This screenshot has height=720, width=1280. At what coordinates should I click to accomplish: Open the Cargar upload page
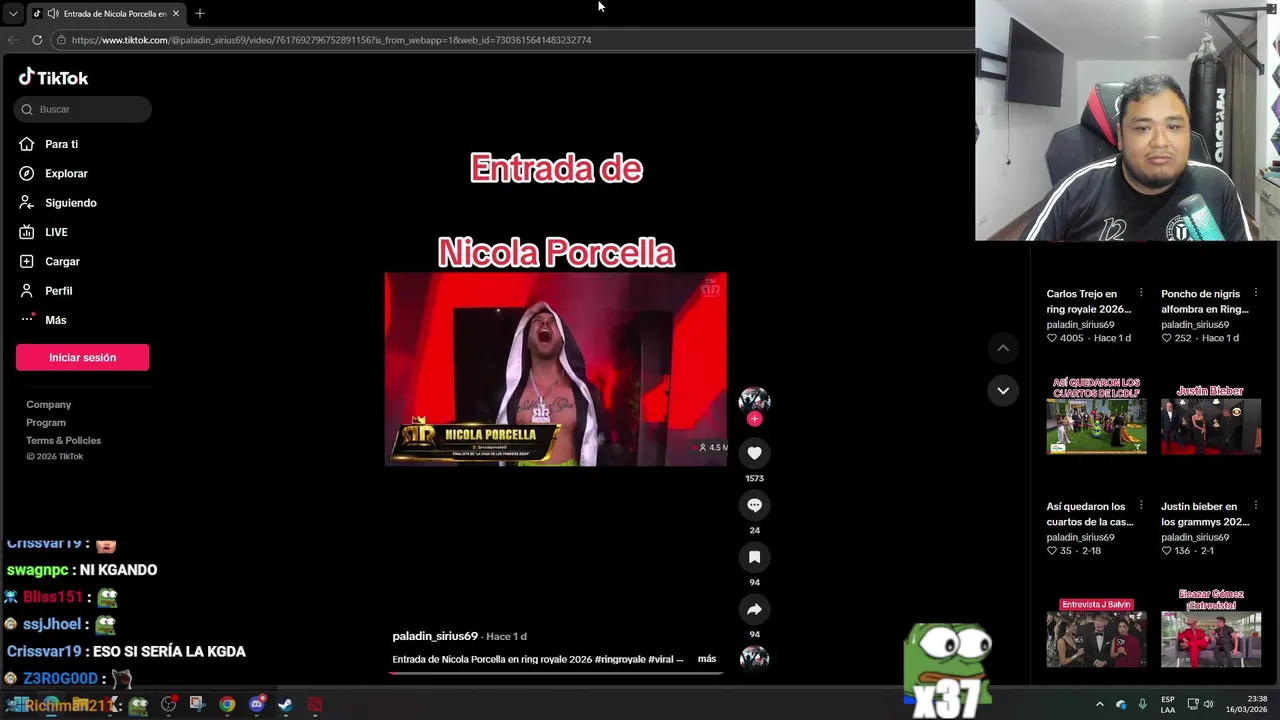pos(49,261)
